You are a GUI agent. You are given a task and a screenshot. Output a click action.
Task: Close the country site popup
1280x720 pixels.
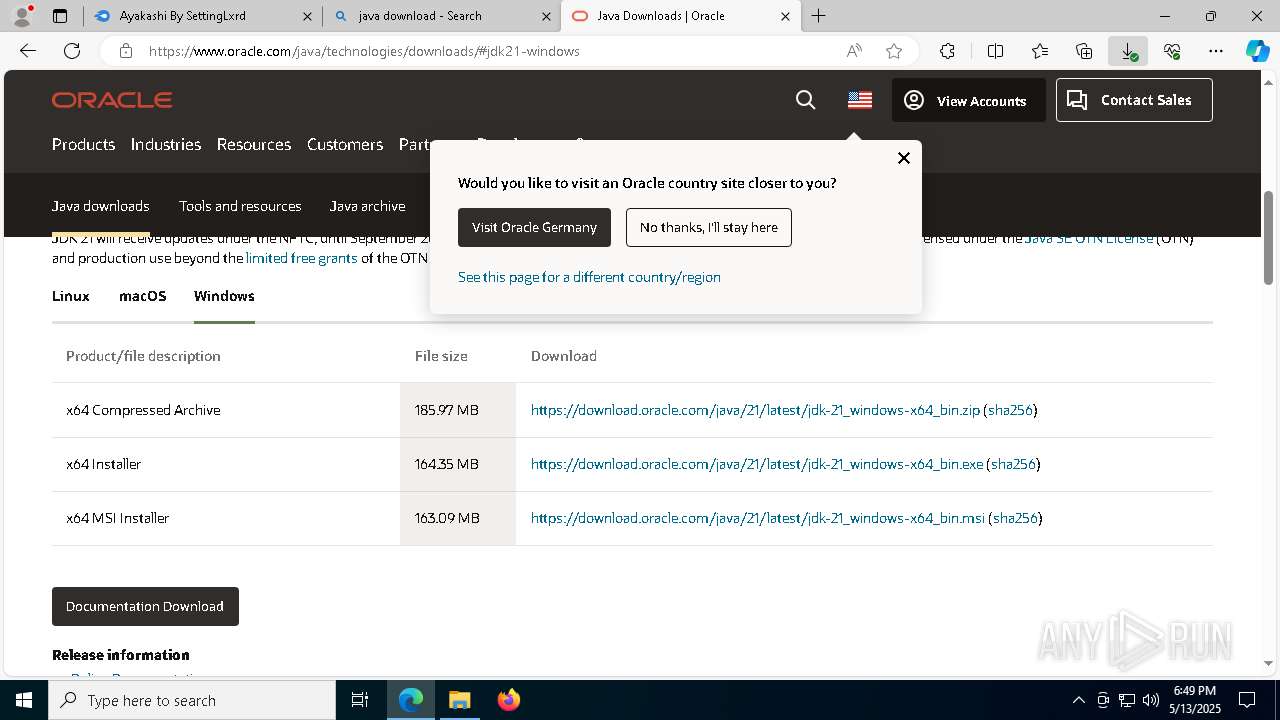point(904,158)
